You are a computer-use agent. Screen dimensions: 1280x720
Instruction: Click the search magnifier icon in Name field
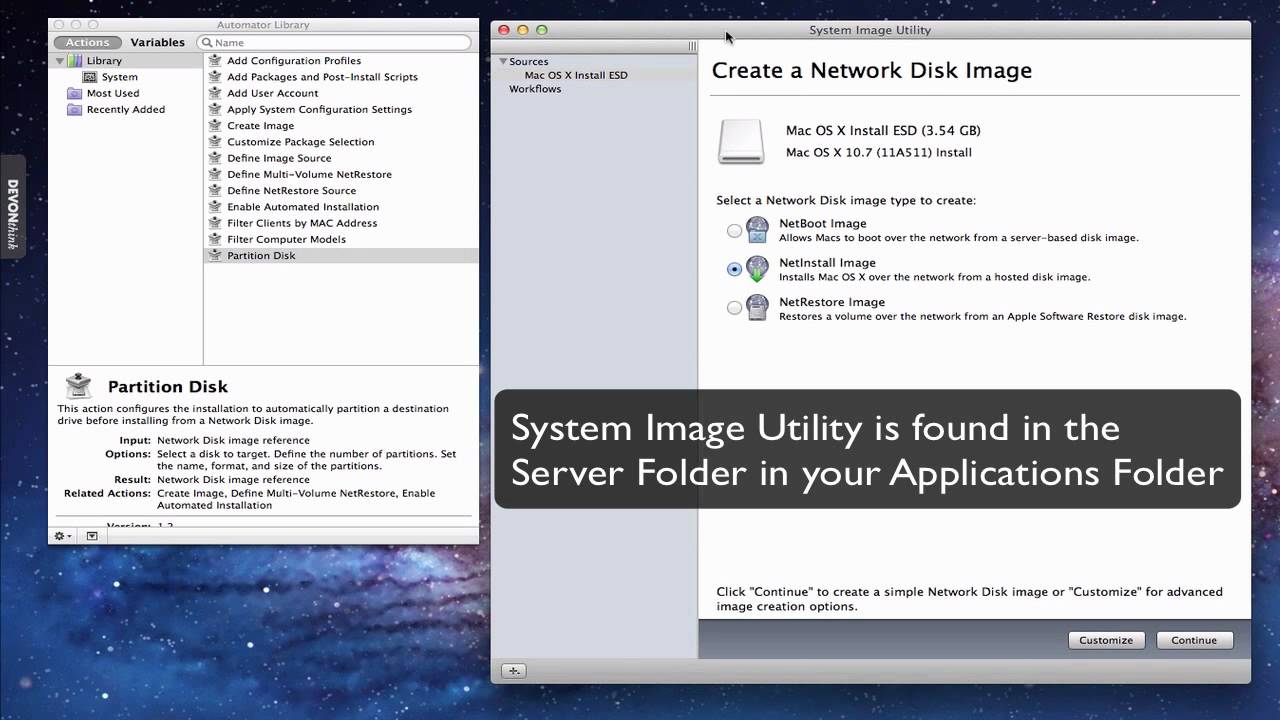(x=206, y=43)
